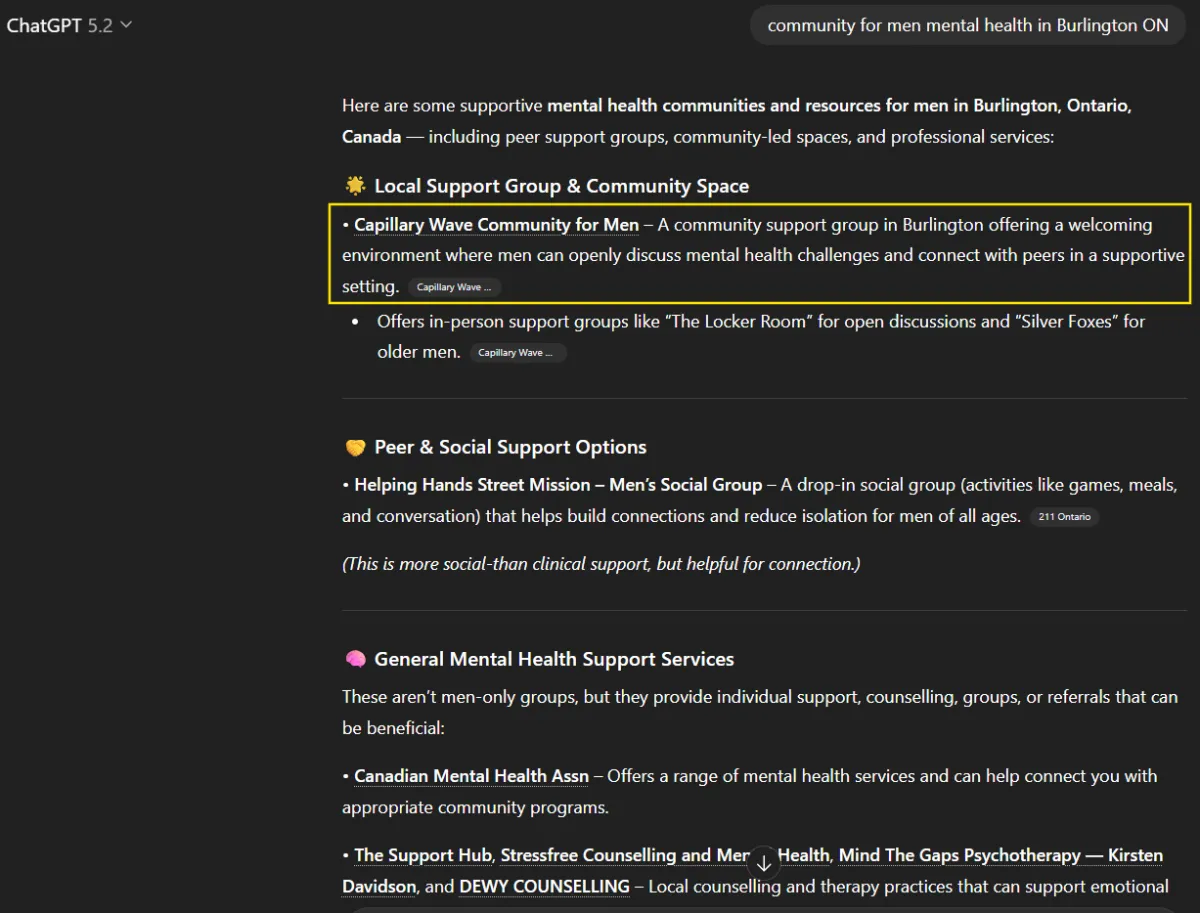Open the ChatGPT 5.2 model selector dropdown
1200x913 pixels.
[x=69, y=25]
